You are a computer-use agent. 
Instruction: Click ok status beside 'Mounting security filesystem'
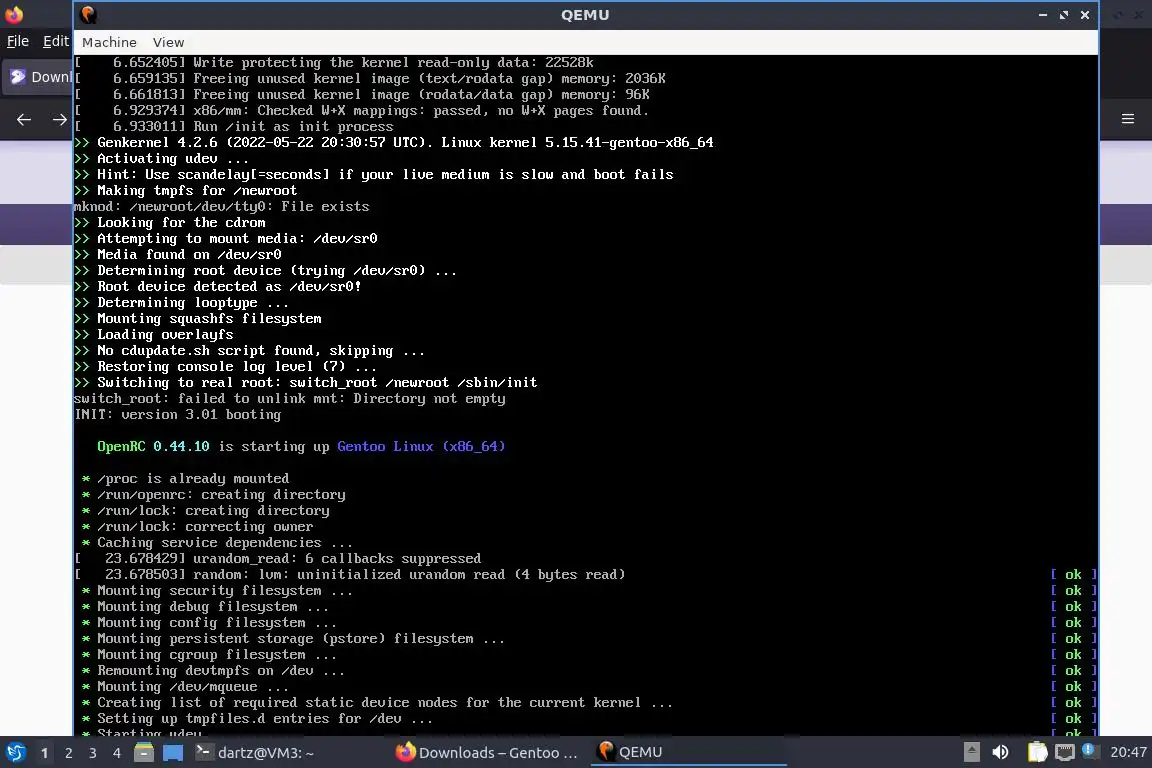tap(1073, 590)
